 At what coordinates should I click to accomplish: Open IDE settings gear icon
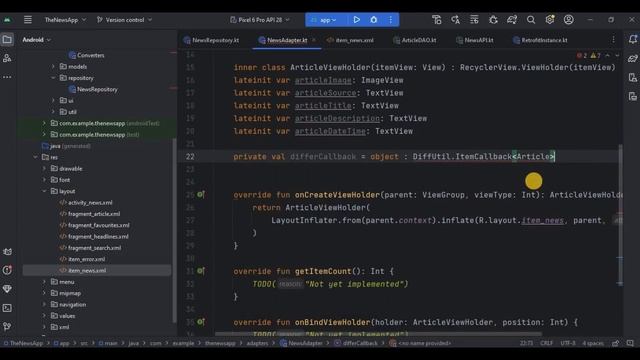[550, 20]
